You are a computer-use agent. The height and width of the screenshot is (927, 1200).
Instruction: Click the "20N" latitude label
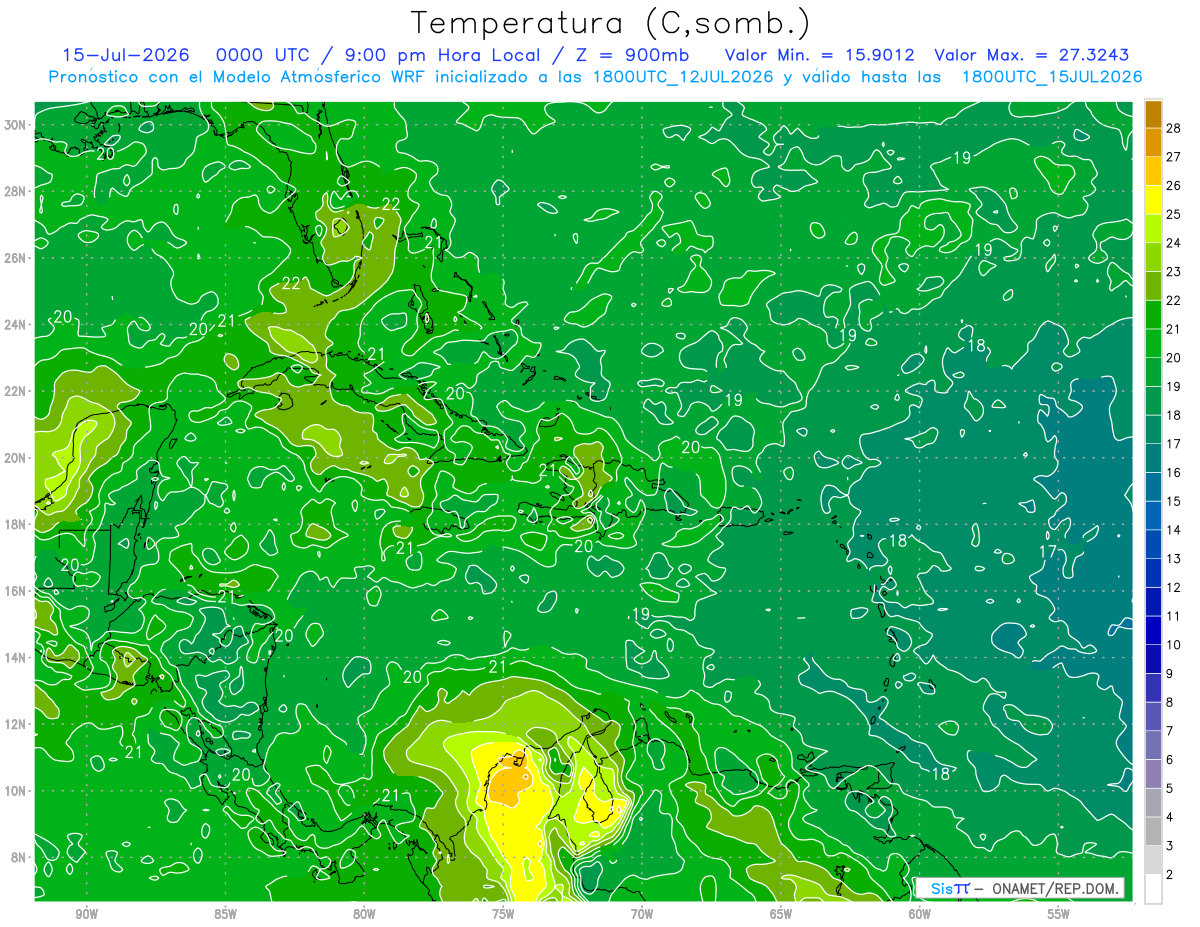17,458
